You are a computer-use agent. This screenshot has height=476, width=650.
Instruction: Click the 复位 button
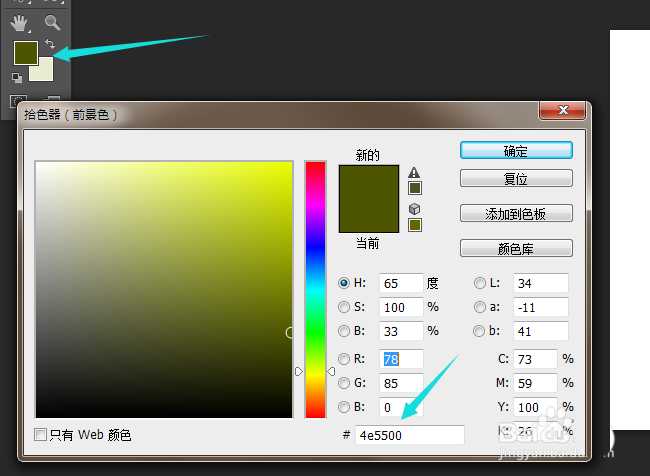coord(516,179)
